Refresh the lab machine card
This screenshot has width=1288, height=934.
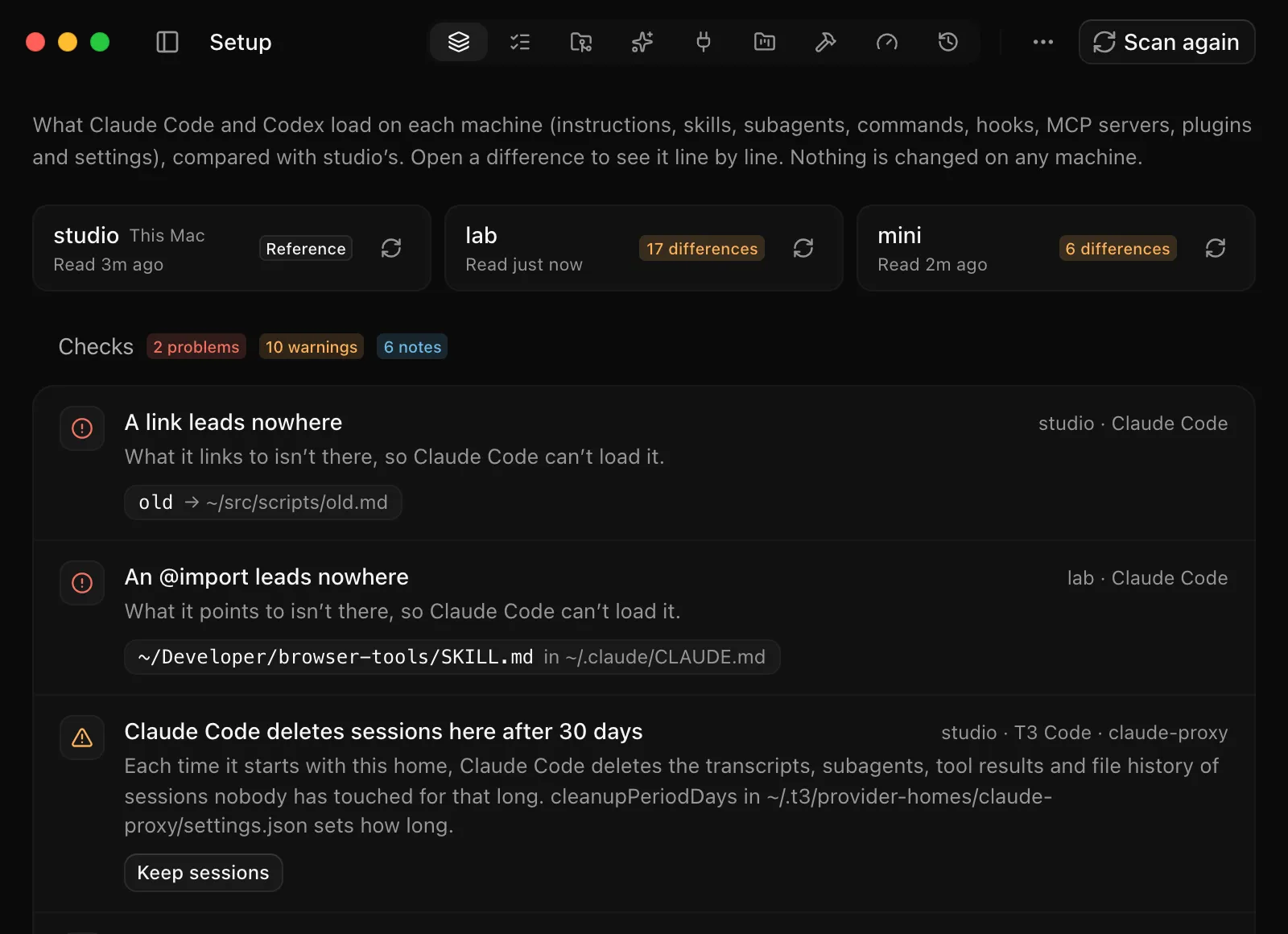803,248
